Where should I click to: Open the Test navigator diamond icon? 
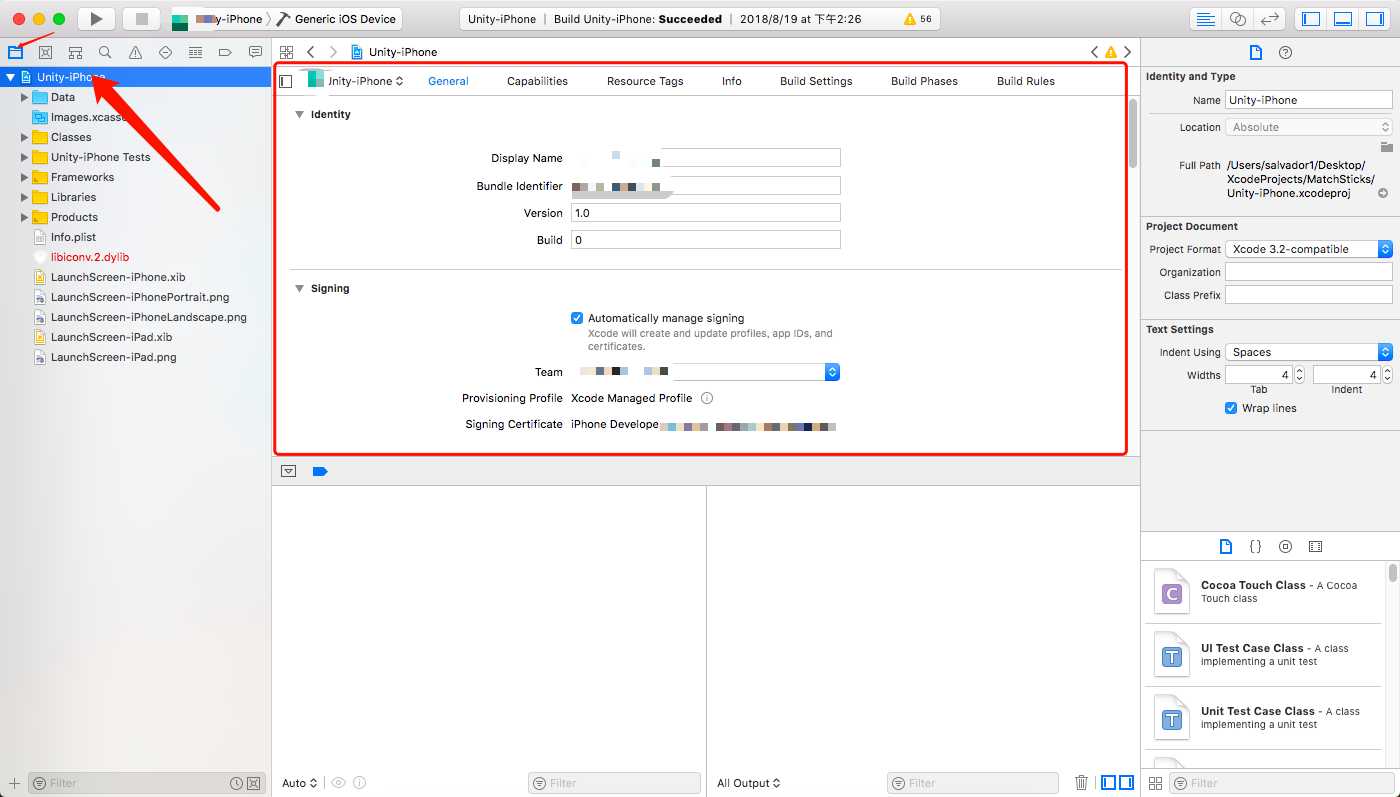(165, 52)
